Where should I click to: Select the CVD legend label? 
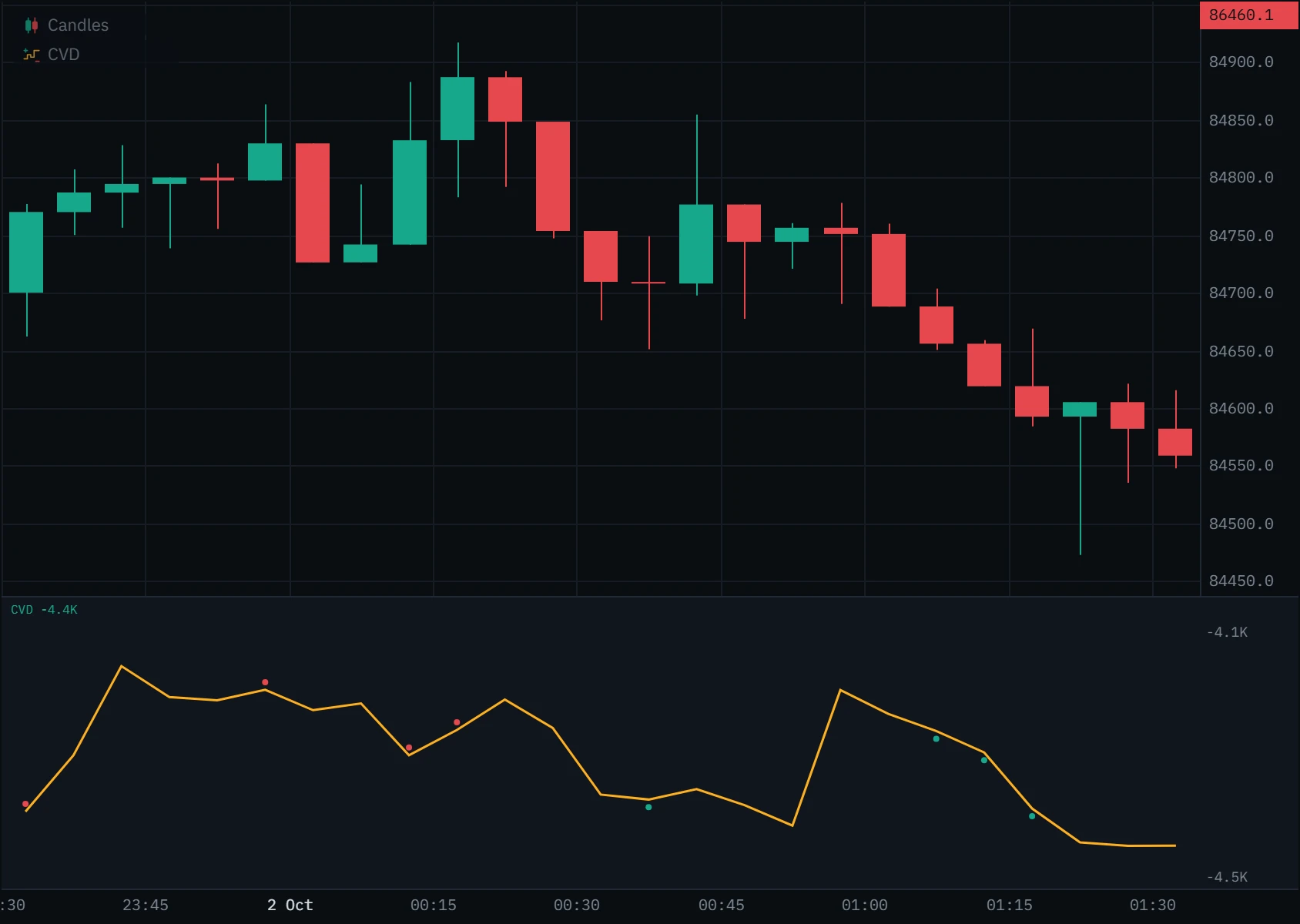tap(63, 55)
